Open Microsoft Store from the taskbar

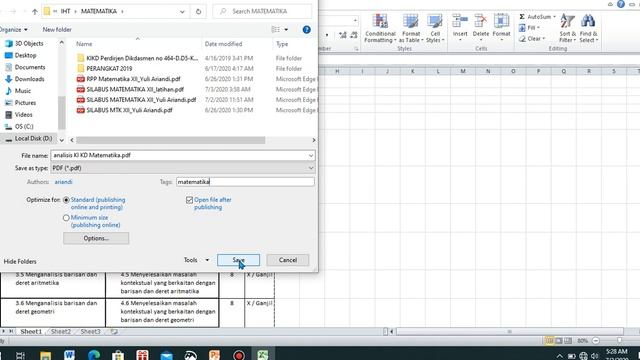pyautogui.click(x=118, y=355)
